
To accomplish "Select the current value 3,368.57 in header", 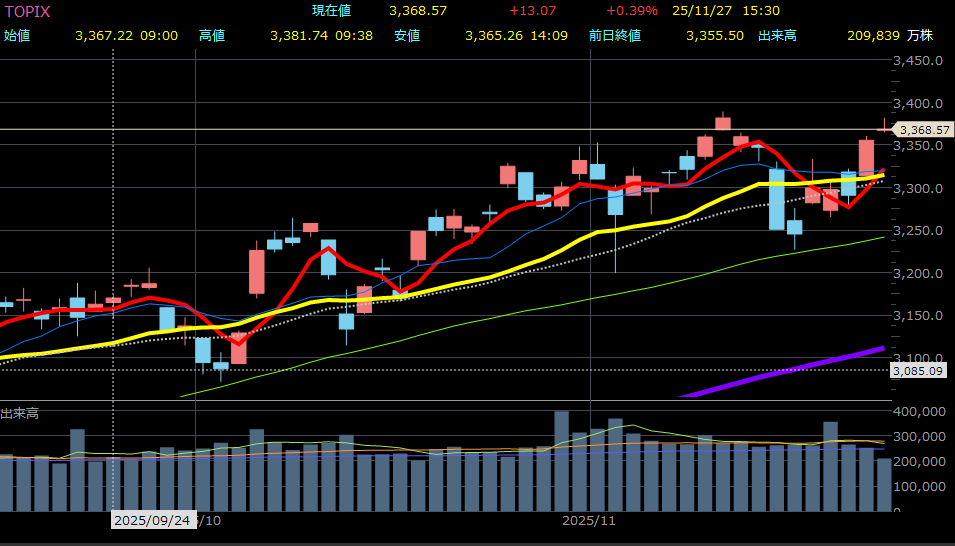I will (417, 11).
